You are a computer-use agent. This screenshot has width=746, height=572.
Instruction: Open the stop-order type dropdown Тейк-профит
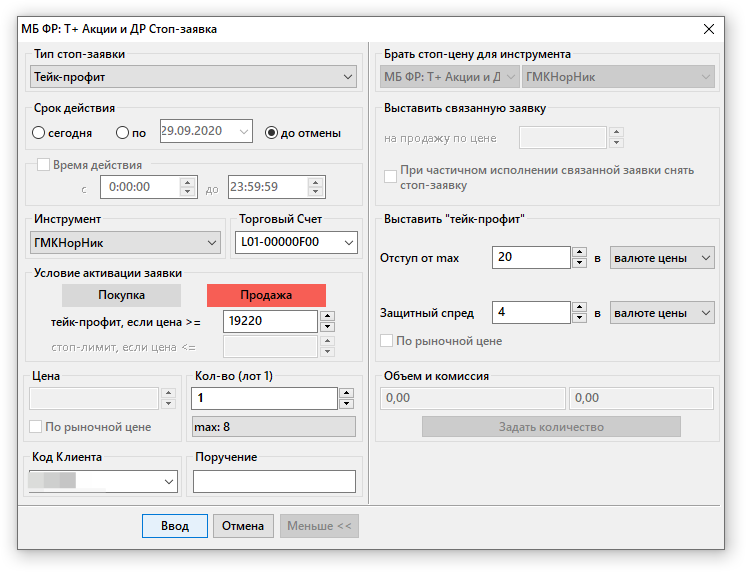tap(193, 77)
